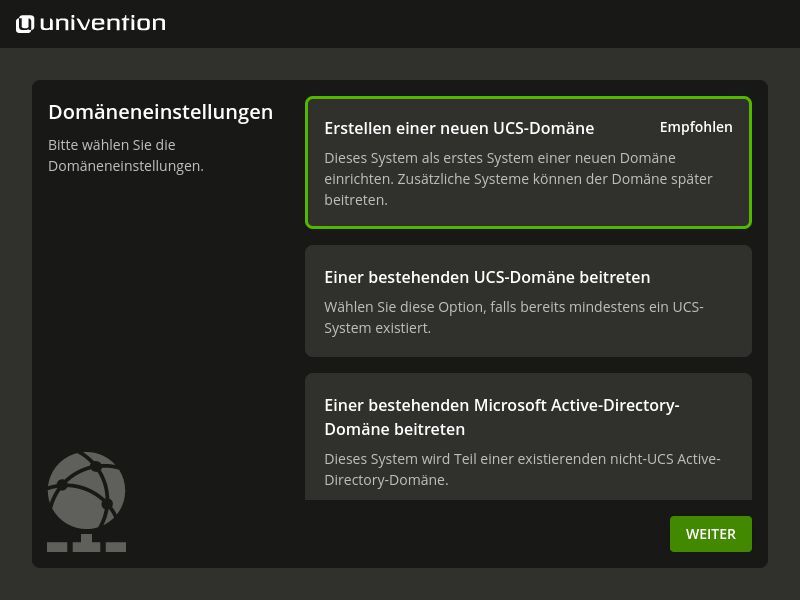The width and height of the screenshot is (800, 600).
Task: Click the green WEITER button background
Action: coord(710,533)
